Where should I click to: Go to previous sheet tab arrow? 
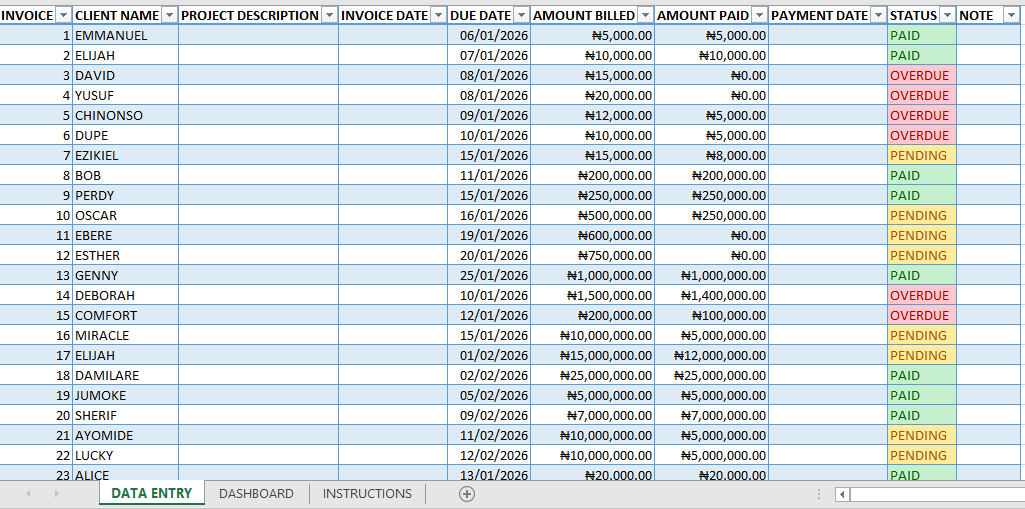[27, 494]
